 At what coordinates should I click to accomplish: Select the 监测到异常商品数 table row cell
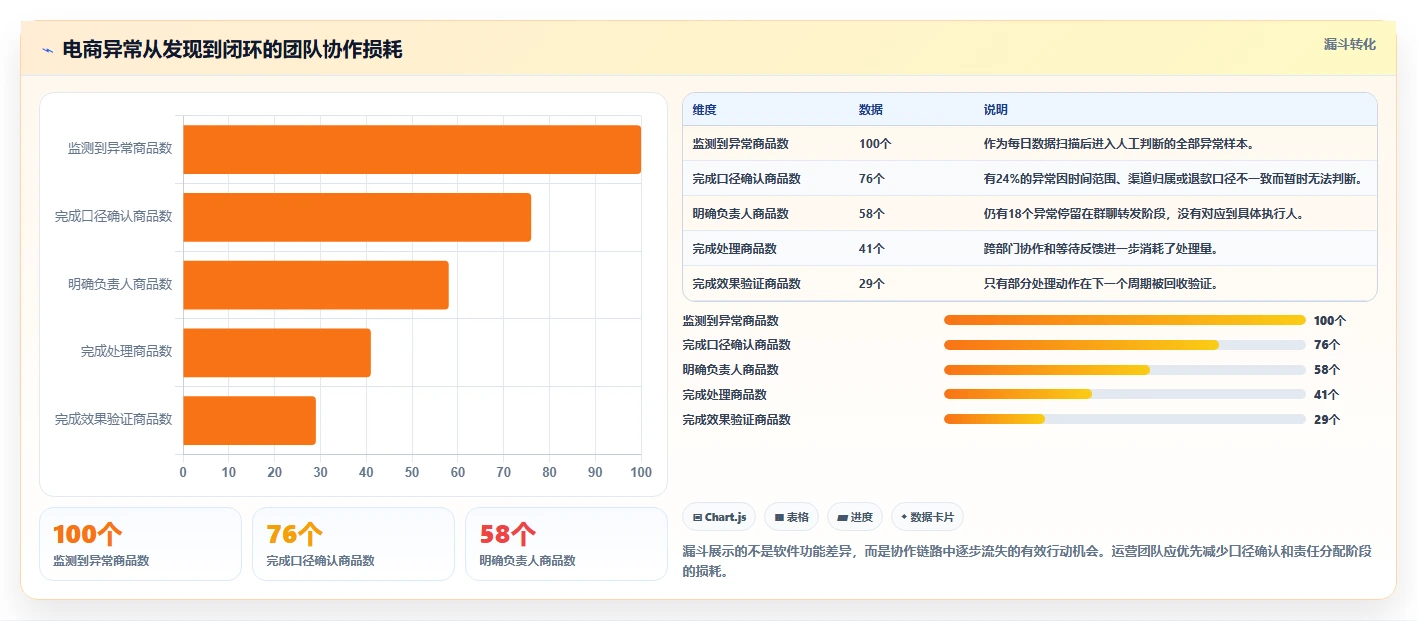[x=740, y=144]
